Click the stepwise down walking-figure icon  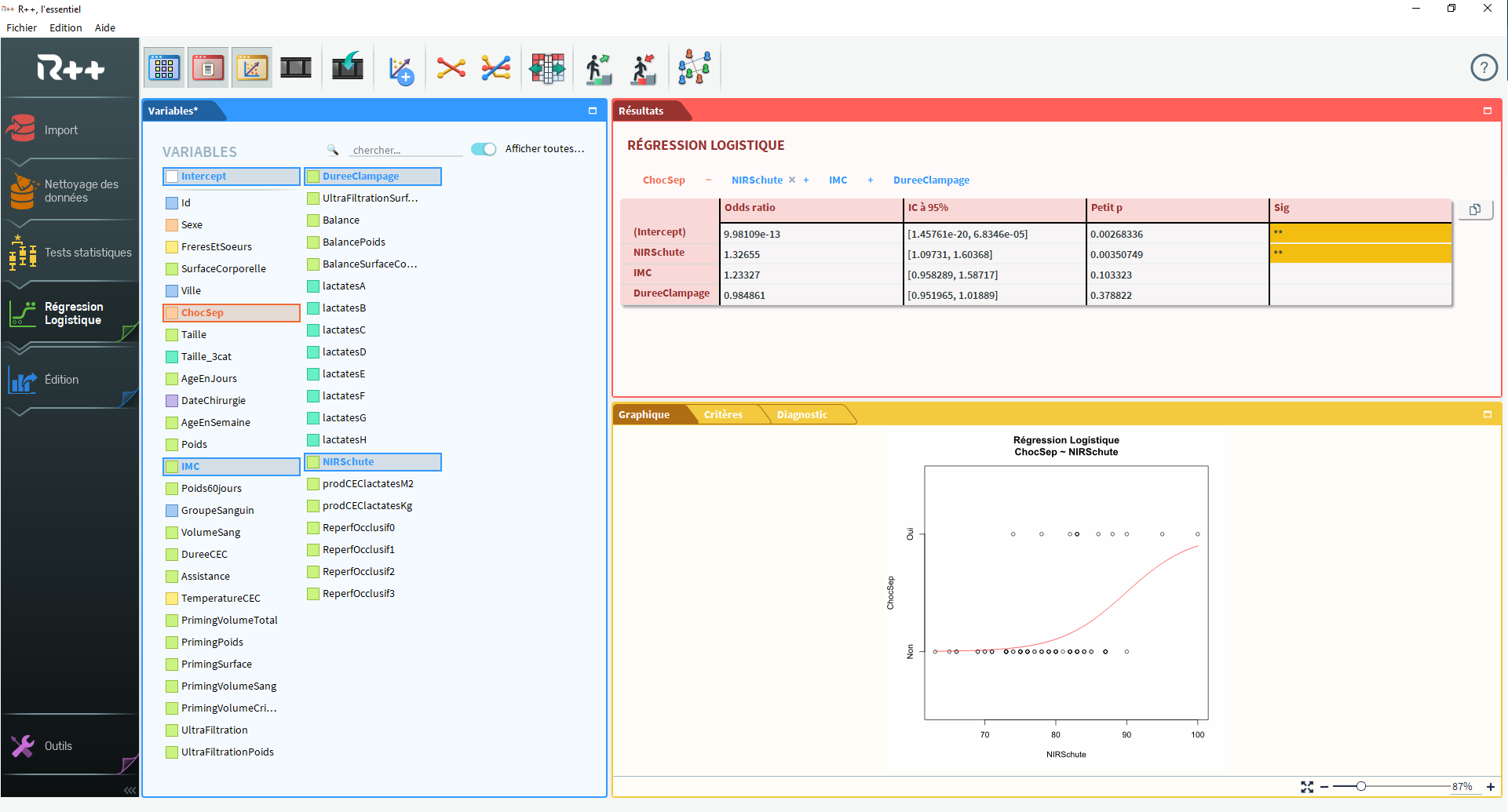pos(644,69)
